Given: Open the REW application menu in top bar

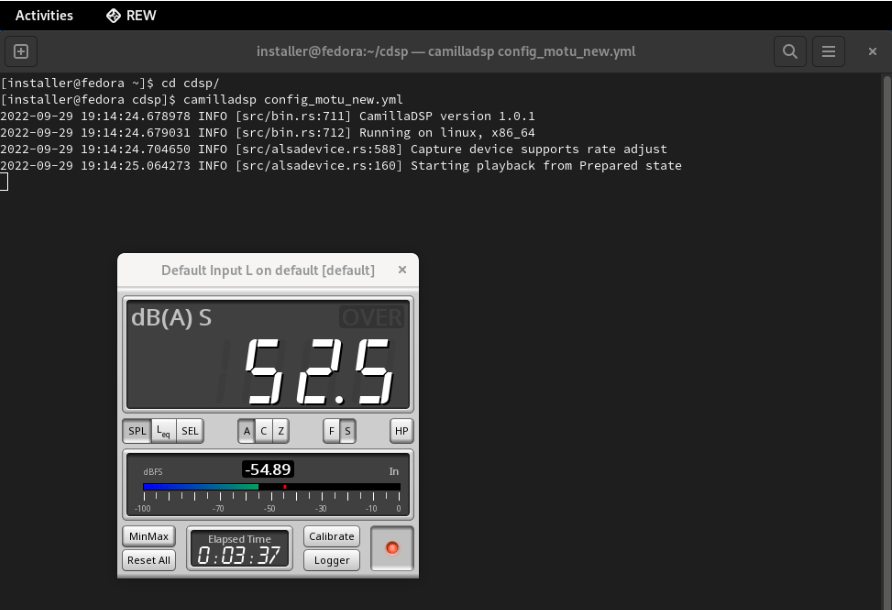Looking at the screenshot, I should tap(131, 15).
